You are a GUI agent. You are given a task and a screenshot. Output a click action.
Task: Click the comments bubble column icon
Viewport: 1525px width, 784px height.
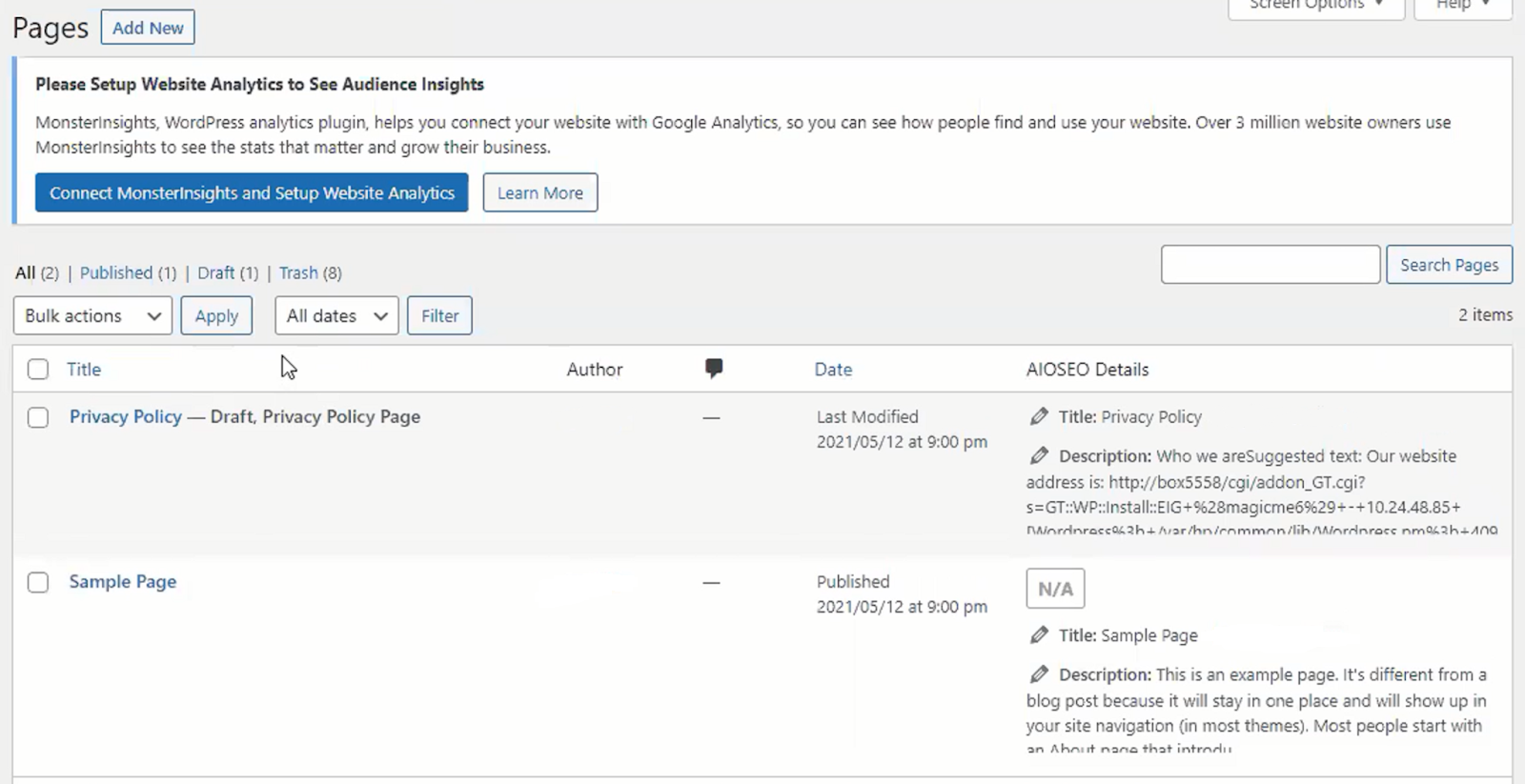tap(713, 369)
